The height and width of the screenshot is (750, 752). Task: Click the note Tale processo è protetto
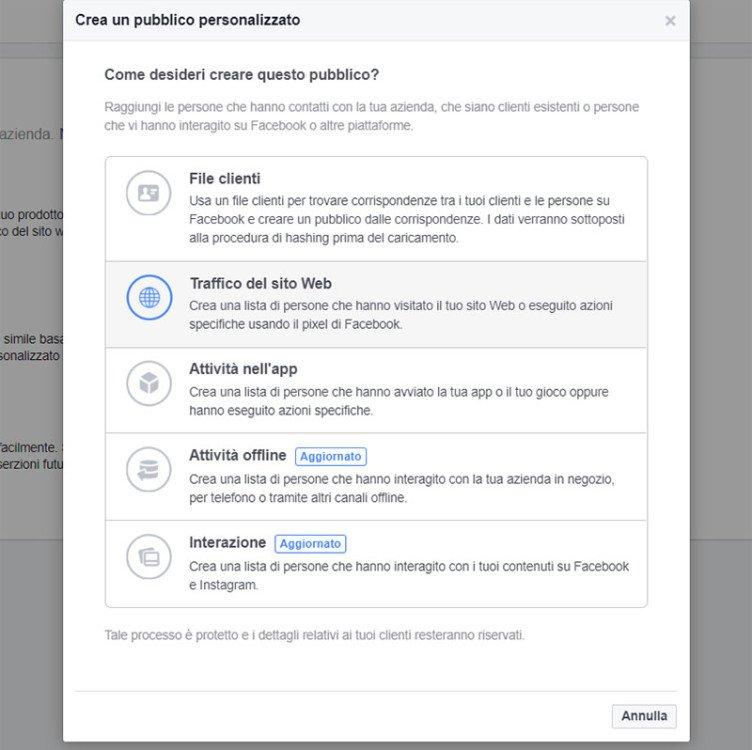(x=315, y=635)
